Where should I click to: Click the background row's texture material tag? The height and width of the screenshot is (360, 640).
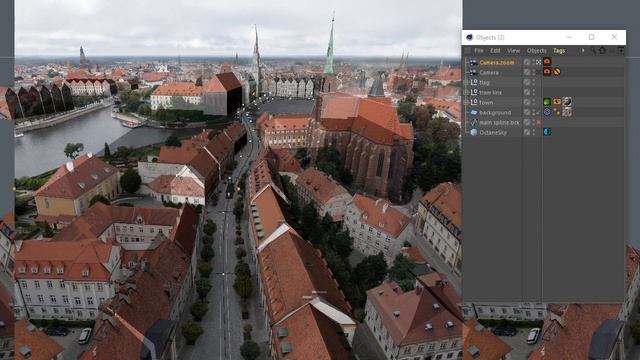click(x=567, y=112)
